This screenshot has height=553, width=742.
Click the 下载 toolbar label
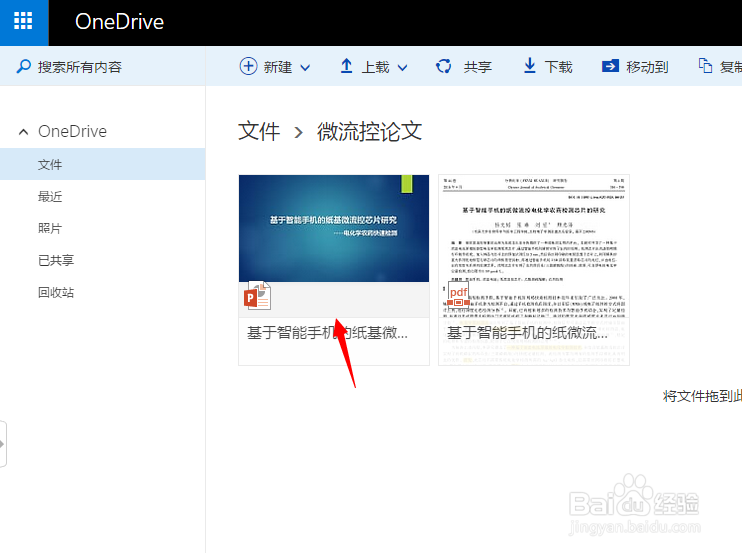558,67
